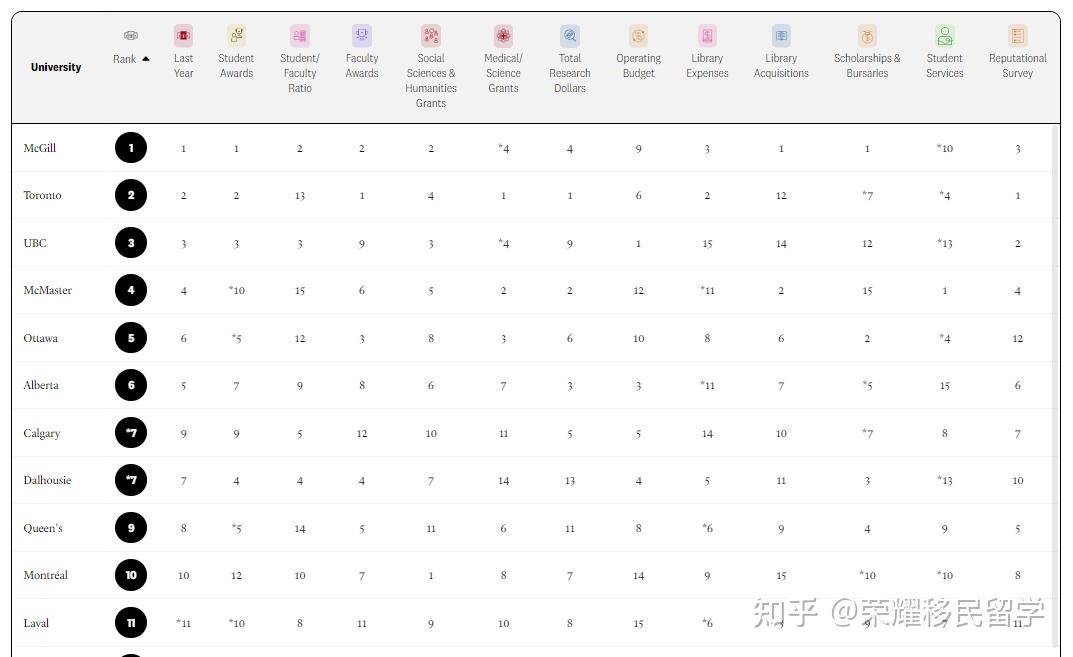Select the Toronto university name

42,195
